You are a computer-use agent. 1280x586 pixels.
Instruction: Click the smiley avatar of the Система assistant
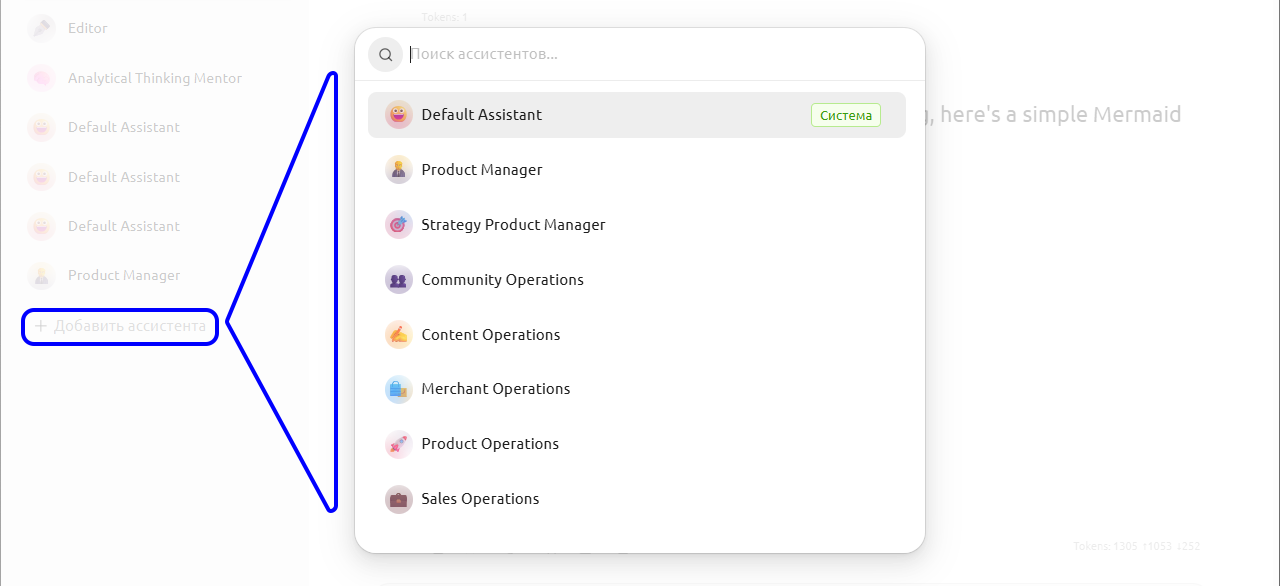click(x=398, y=115)
